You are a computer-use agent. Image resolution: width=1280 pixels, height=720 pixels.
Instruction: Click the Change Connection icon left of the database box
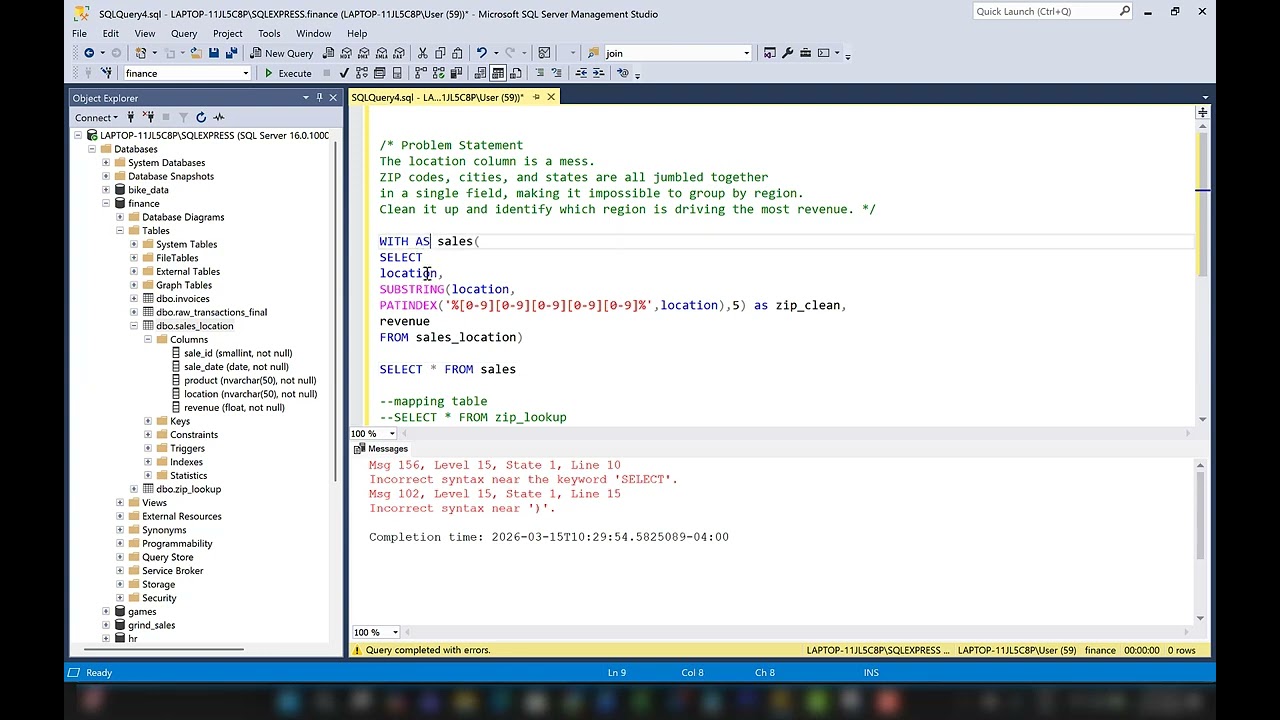click(106, 73)
